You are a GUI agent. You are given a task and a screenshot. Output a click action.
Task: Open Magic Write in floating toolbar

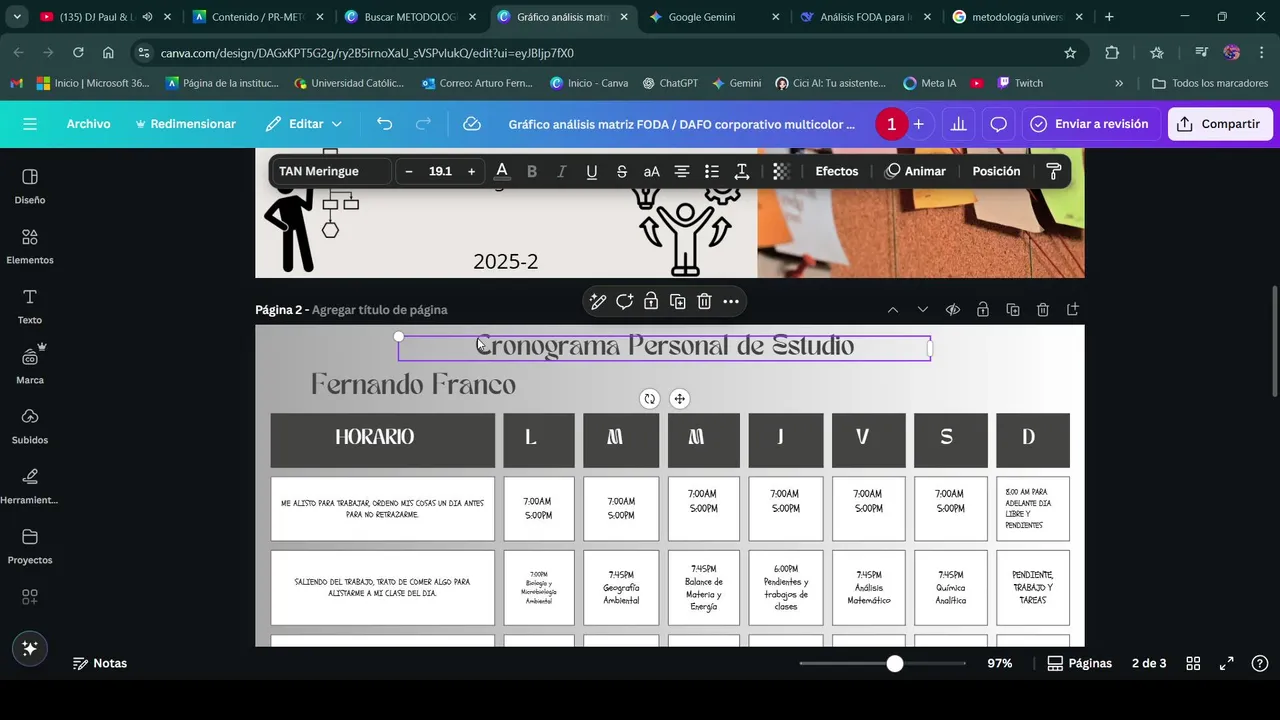(x=598, y=301)
